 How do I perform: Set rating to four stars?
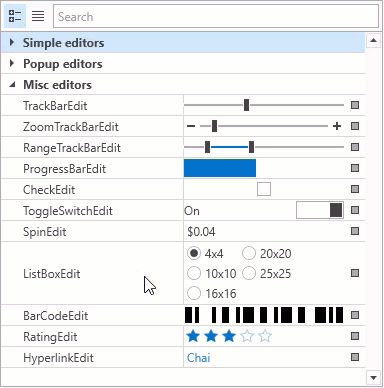tap(247, 336)
